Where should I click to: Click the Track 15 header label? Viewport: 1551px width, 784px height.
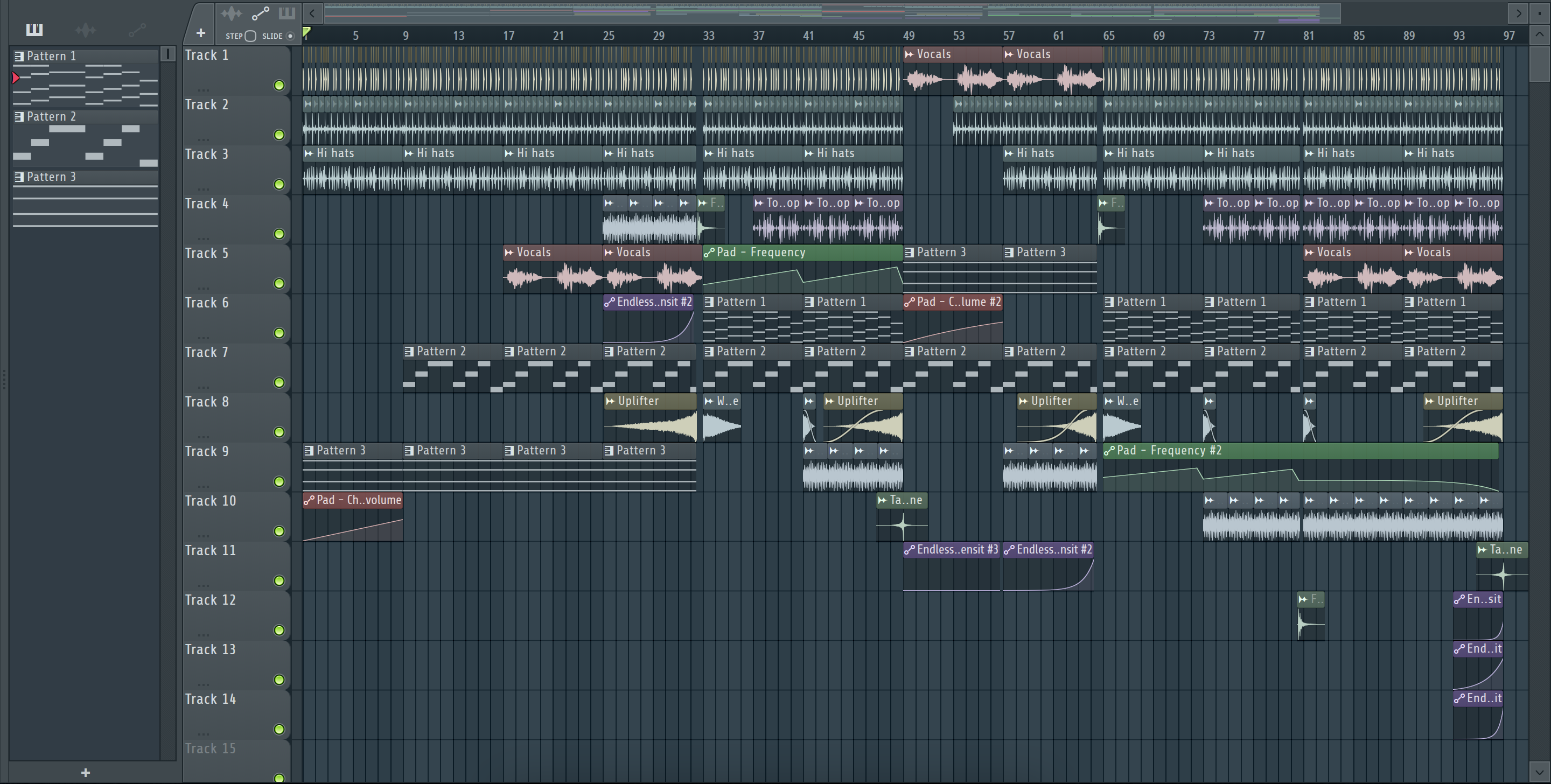click(210, 749)
